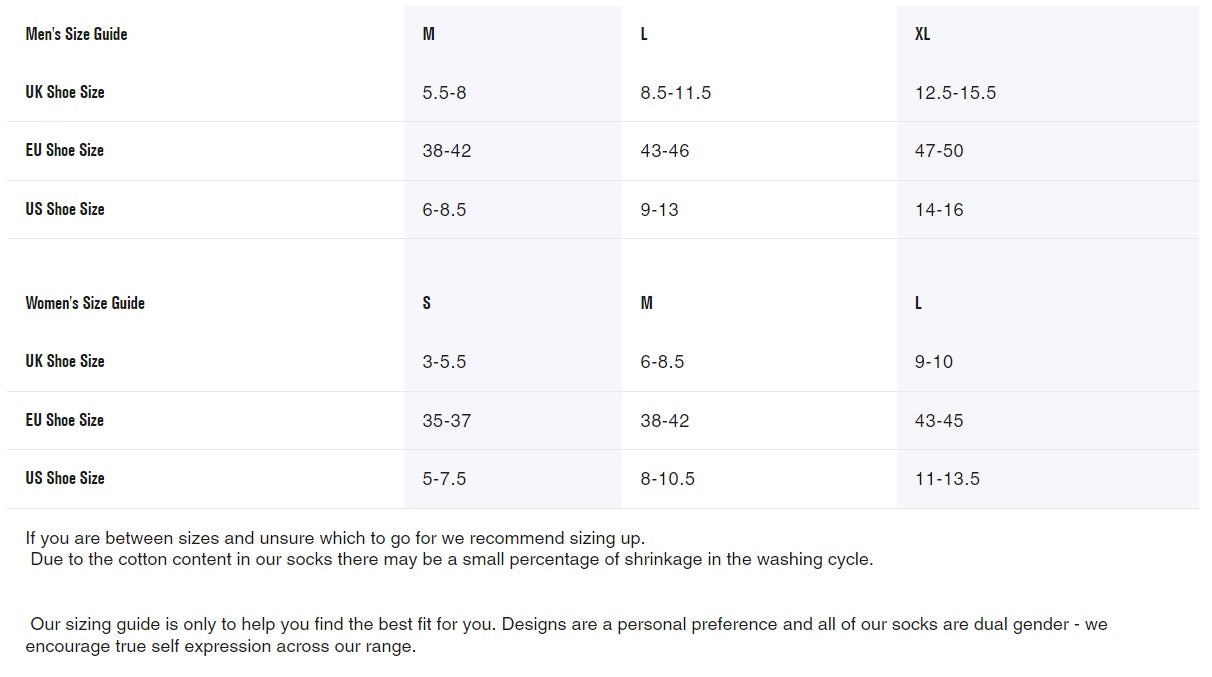
Task: Select the EU 43-45 size cell
Action: tap(939, 421)
